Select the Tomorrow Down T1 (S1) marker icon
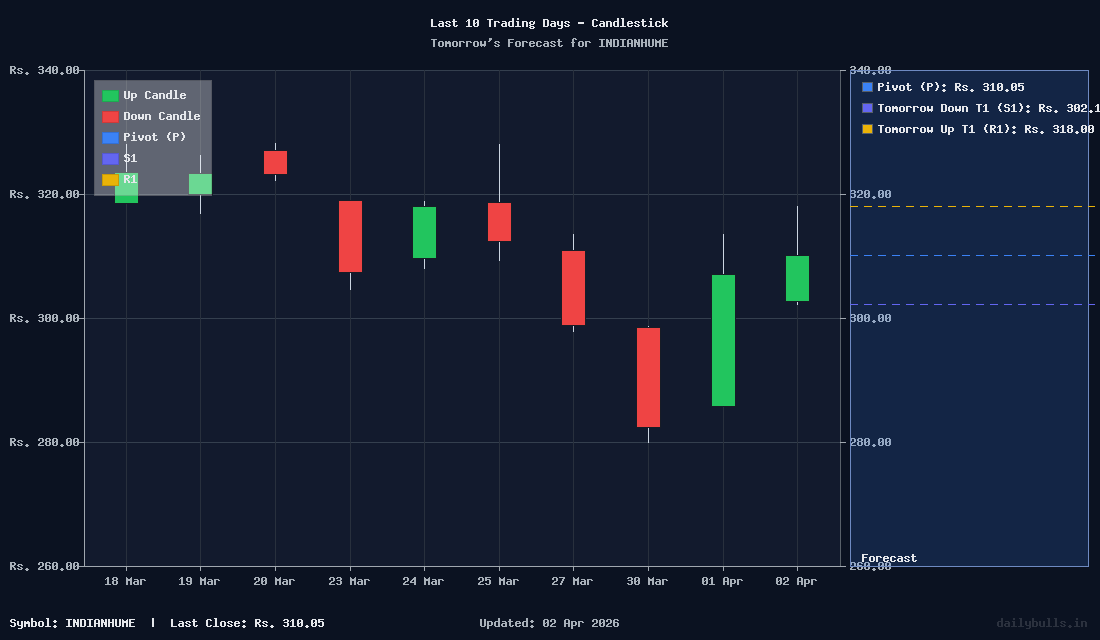This screenshot has height=640, width=1100. click(865, 108)
